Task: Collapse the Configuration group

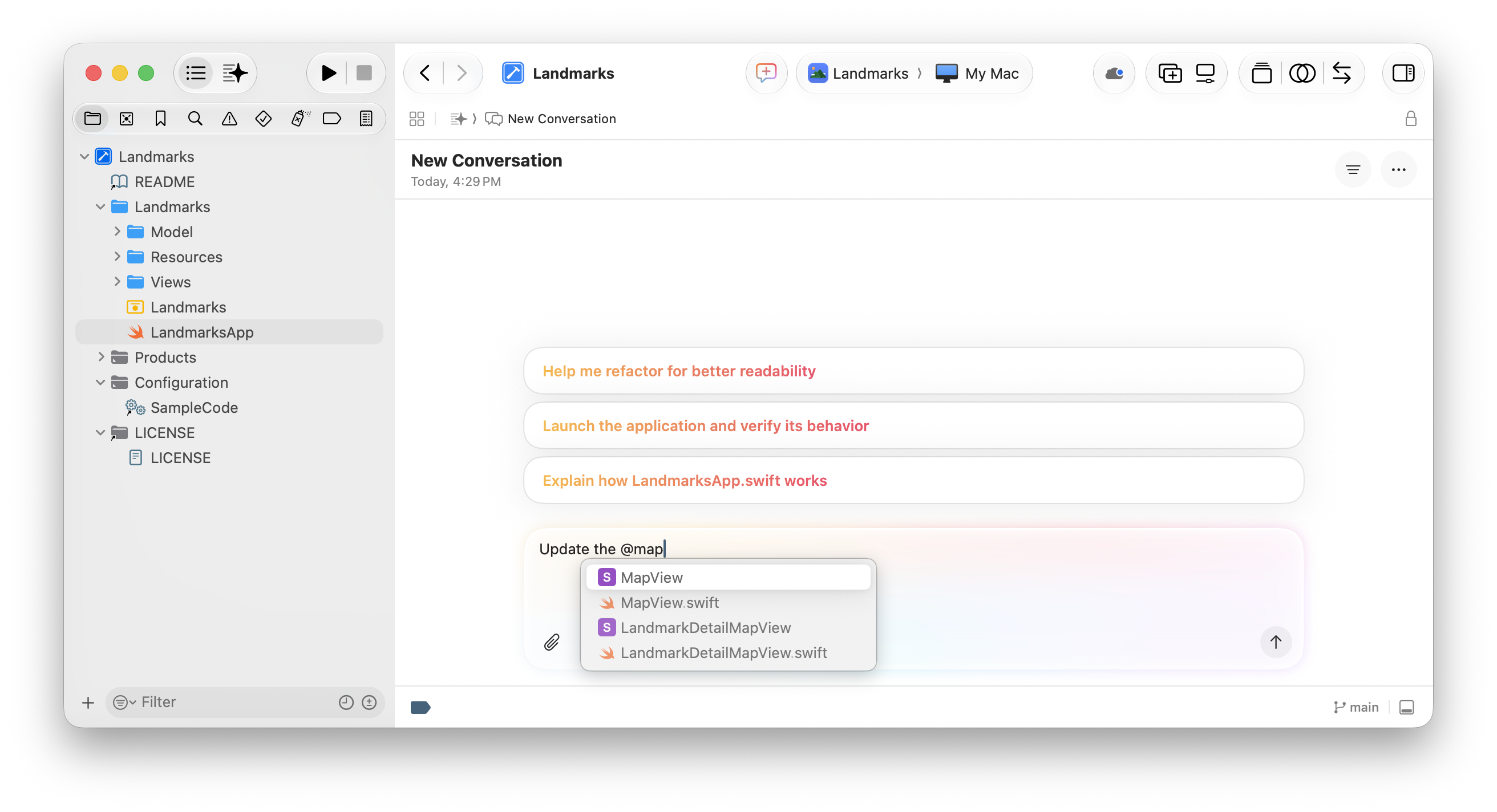Action: (x=100, y=381)
